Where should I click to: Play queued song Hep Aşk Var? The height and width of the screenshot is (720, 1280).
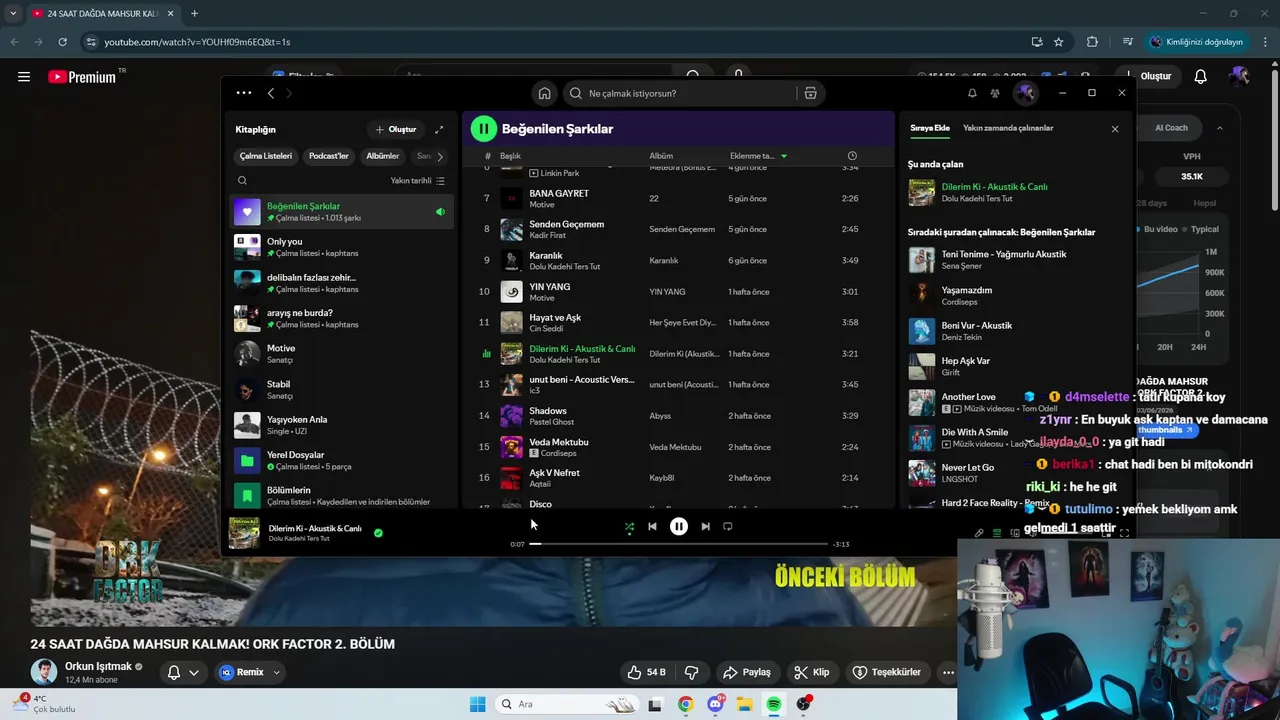pyautogui.click(x=1013, y=366)
